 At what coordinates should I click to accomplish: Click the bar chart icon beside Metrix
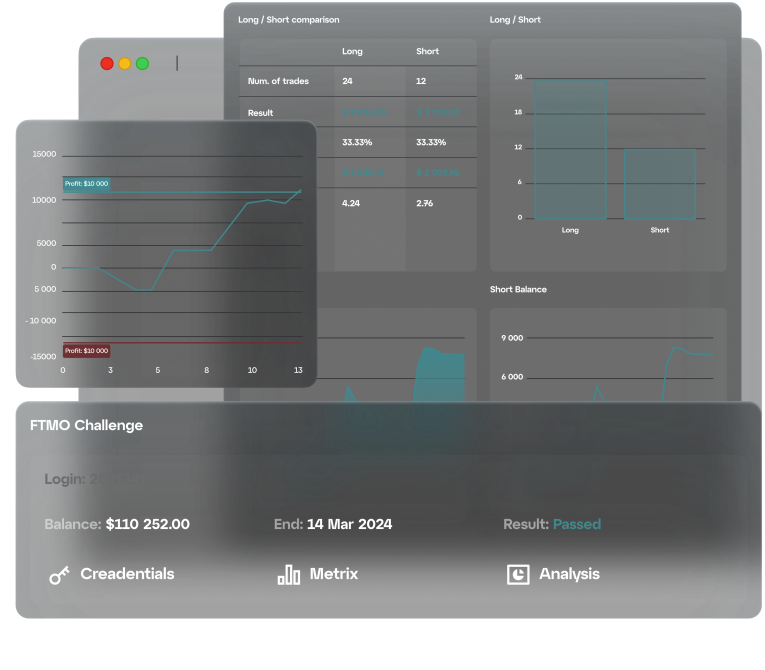(288, 575)
